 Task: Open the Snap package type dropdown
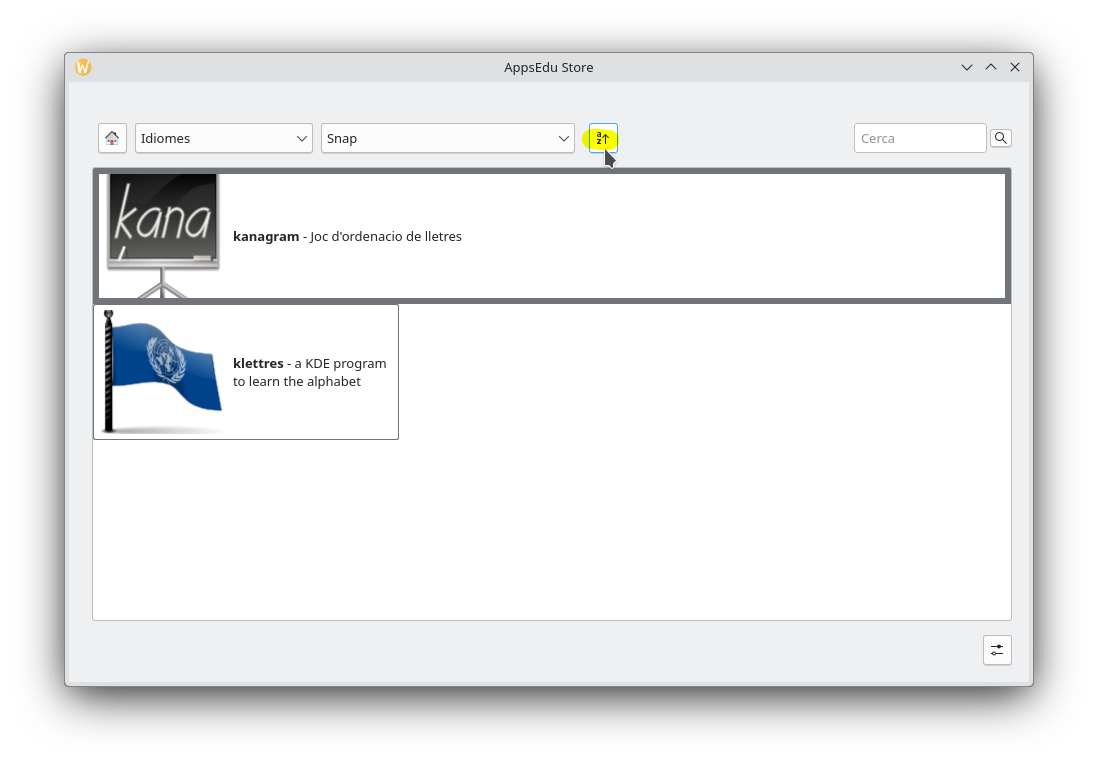pyautogui.click(x=447, y=138)
